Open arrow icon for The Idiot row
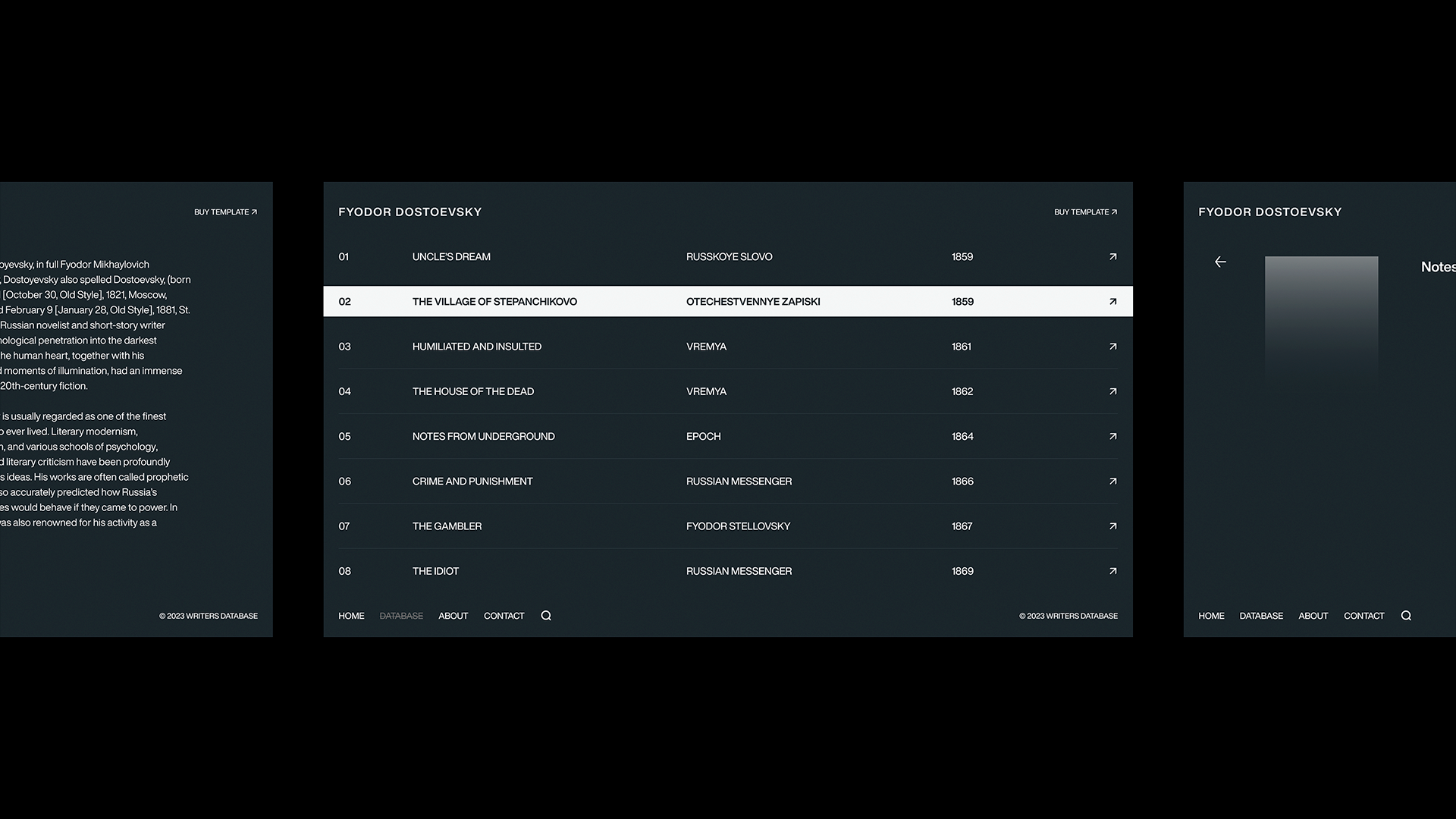This screenshot has height=819, width=1456. (x=1112, y=571)
